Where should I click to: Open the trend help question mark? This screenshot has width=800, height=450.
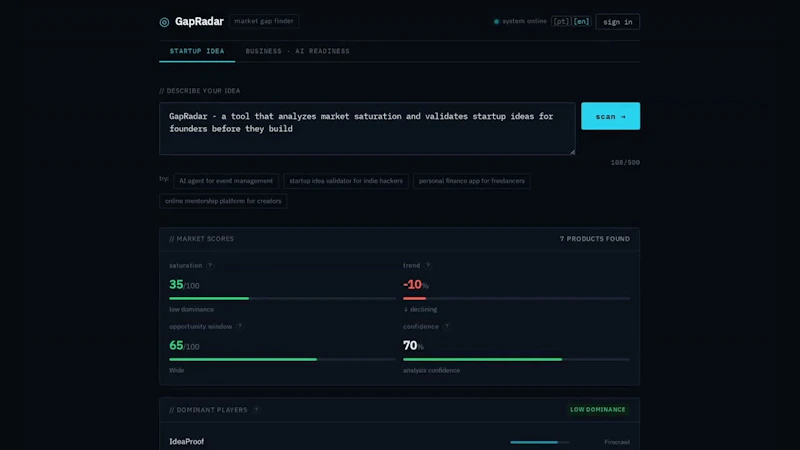coord(428,265)
